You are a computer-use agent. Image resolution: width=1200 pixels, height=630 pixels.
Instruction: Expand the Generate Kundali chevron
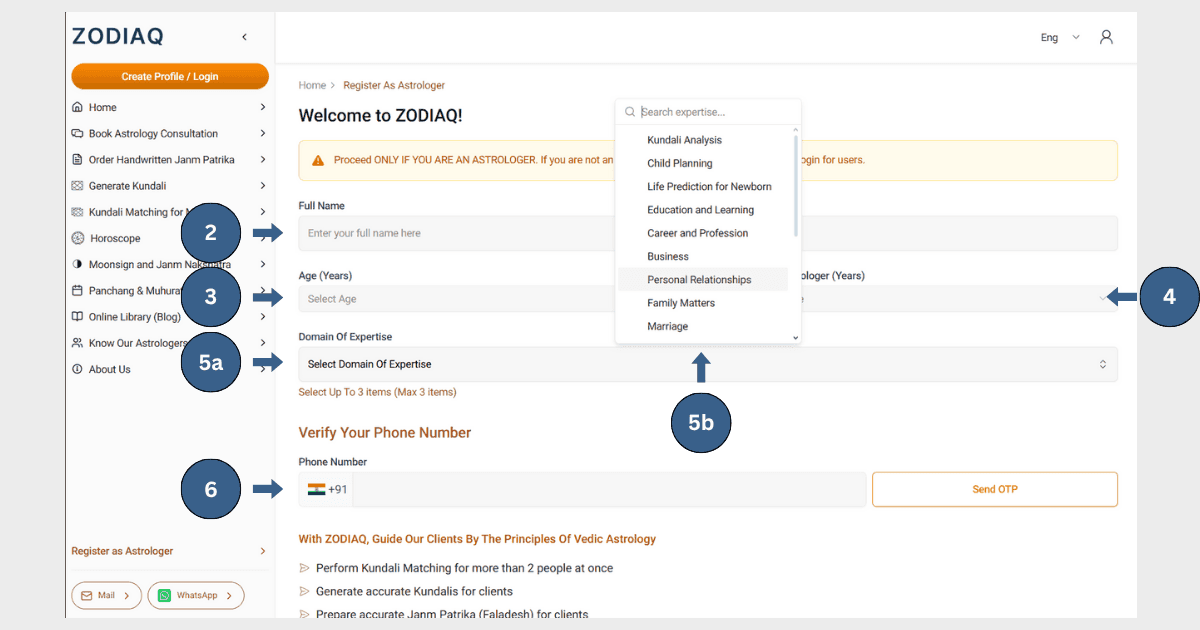point(263,185)
